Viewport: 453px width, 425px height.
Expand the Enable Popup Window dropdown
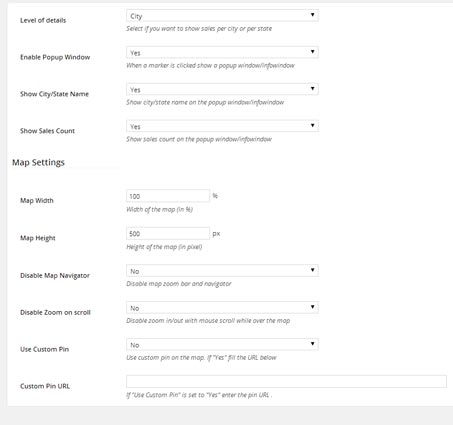pyautogui.click(x=222, y=52)
